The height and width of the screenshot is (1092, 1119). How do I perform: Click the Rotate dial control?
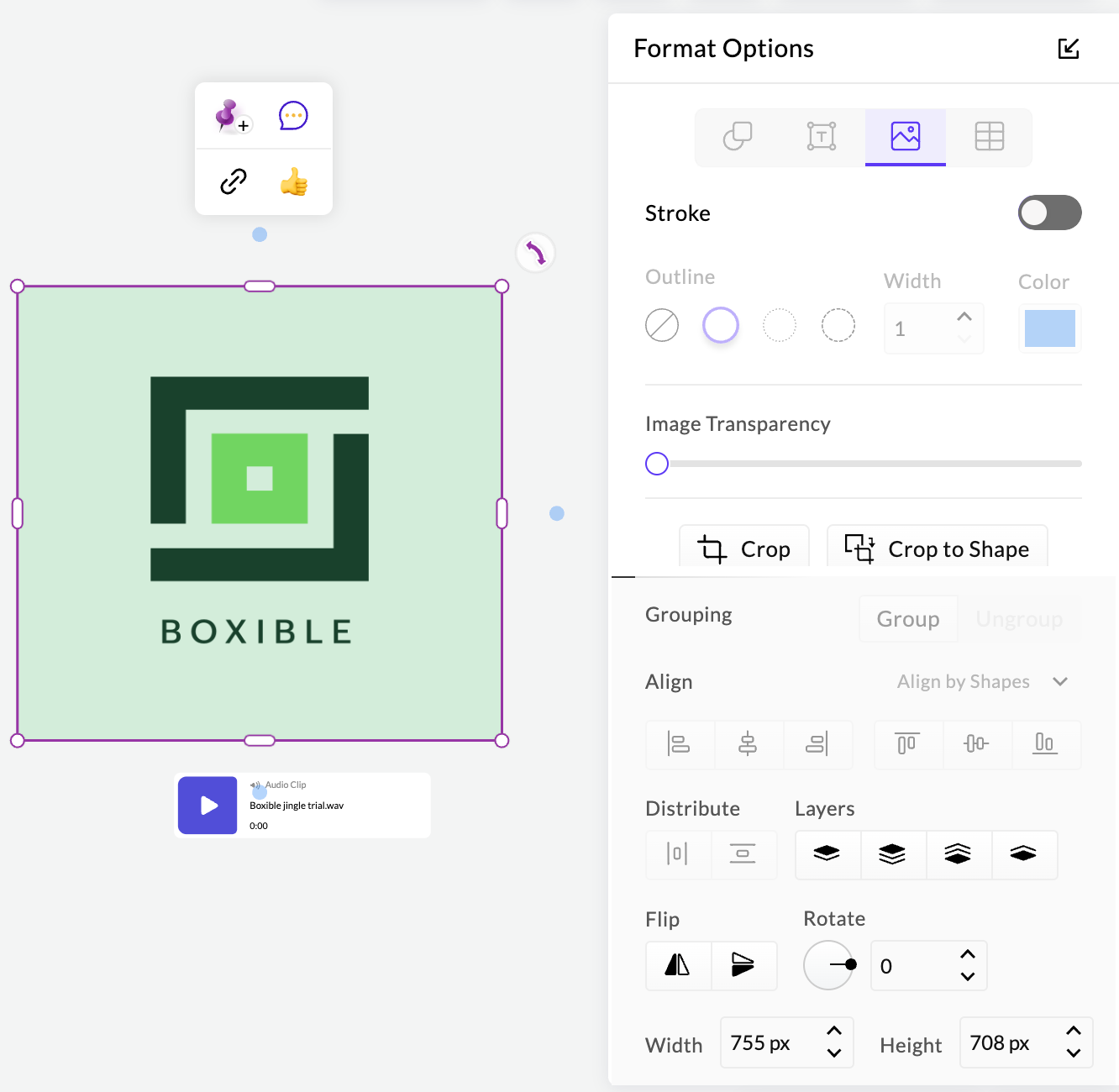click(829, 965)
